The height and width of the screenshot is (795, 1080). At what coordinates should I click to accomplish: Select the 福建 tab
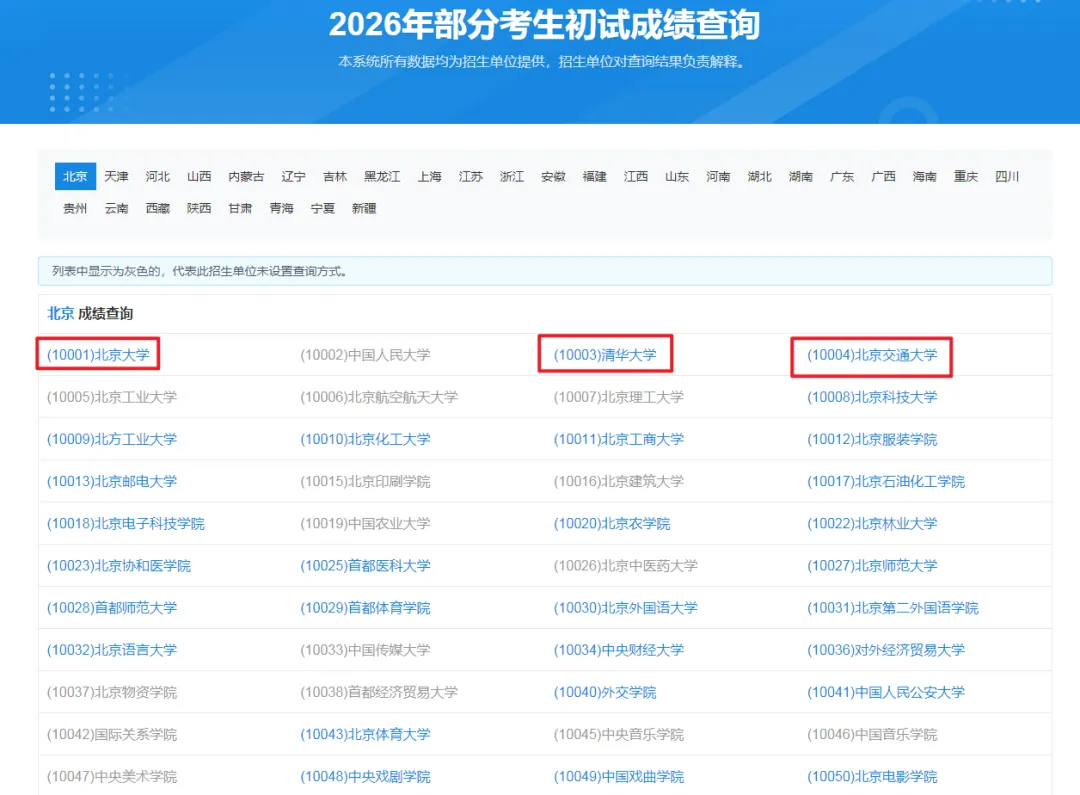coord(594,176)
